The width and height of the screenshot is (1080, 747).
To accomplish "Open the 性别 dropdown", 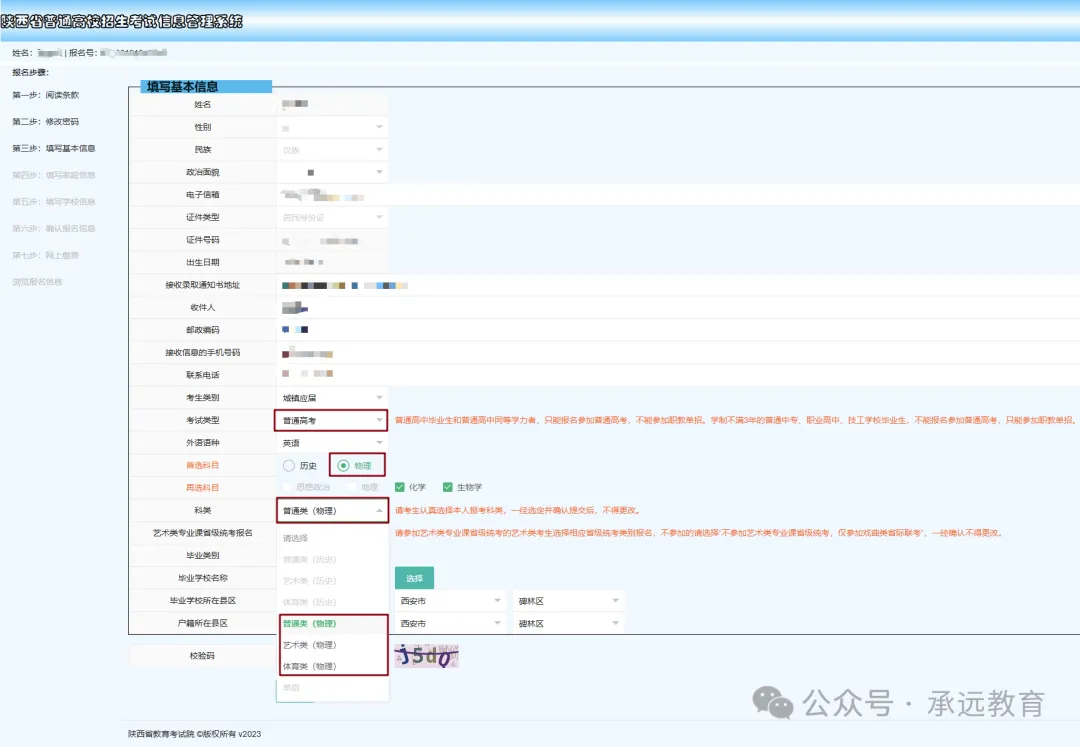I will (x=331, y=127).
